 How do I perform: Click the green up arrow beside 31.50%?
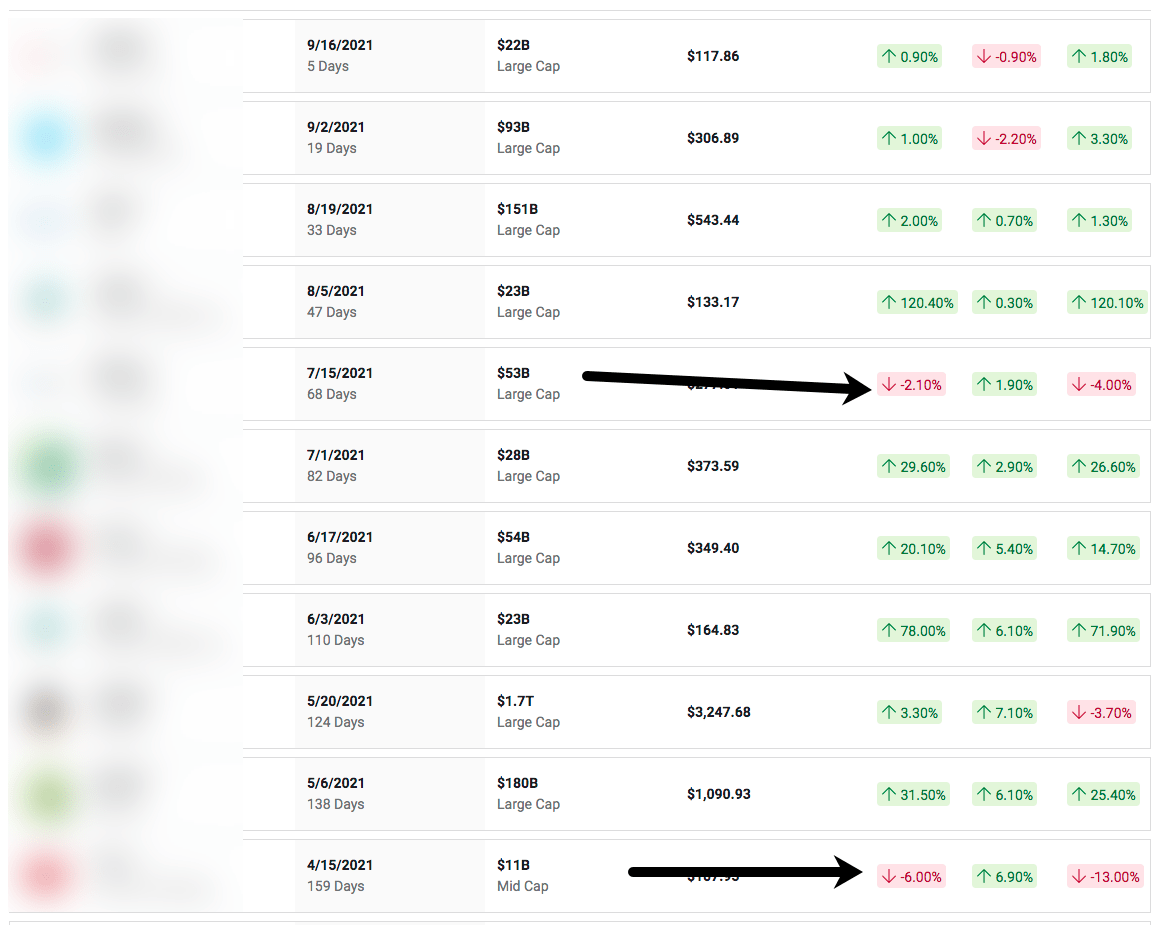[889, 794]
